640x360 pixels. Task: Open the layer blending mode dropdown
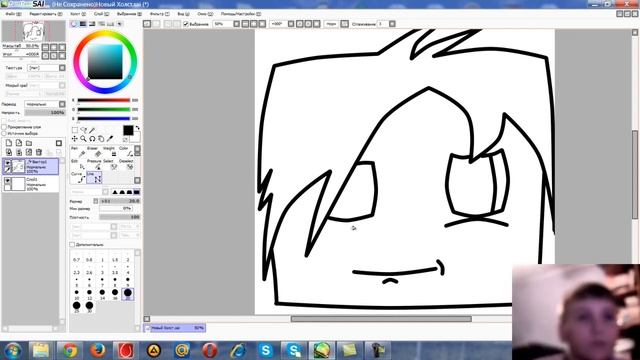click(45, 104)
